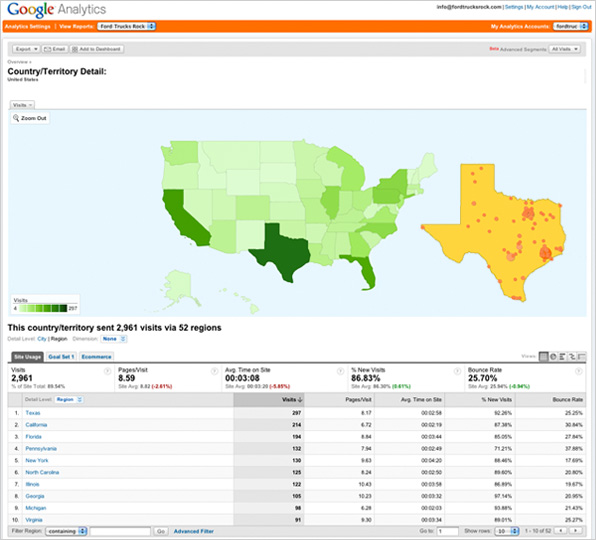Open the My Account link
The image size is (596, 540).
click(x=540, y=7)
